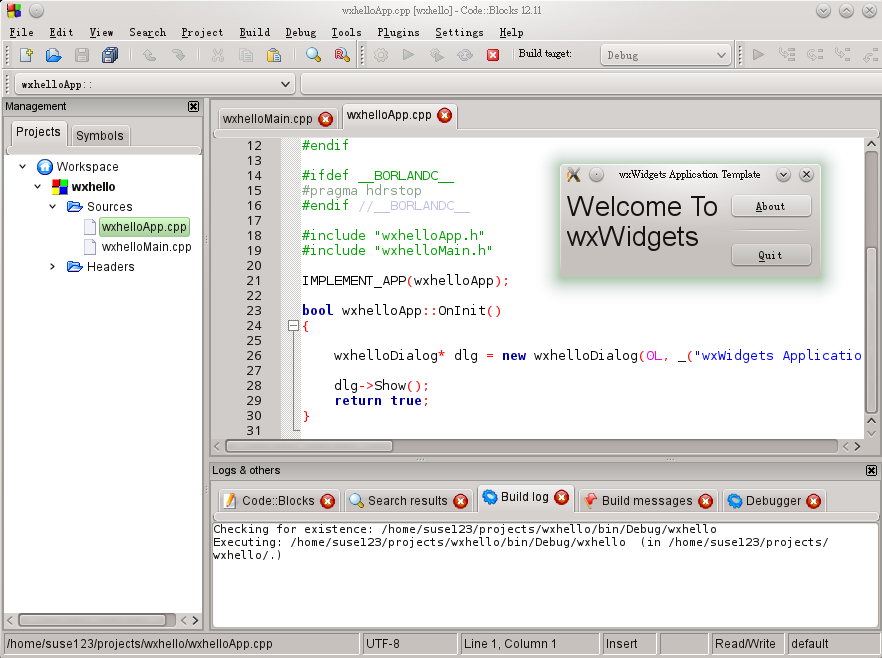Screen dimensions: 882x658
Task: Click the Edit menu
Action: pyautogui.click(x=61, y=33)
